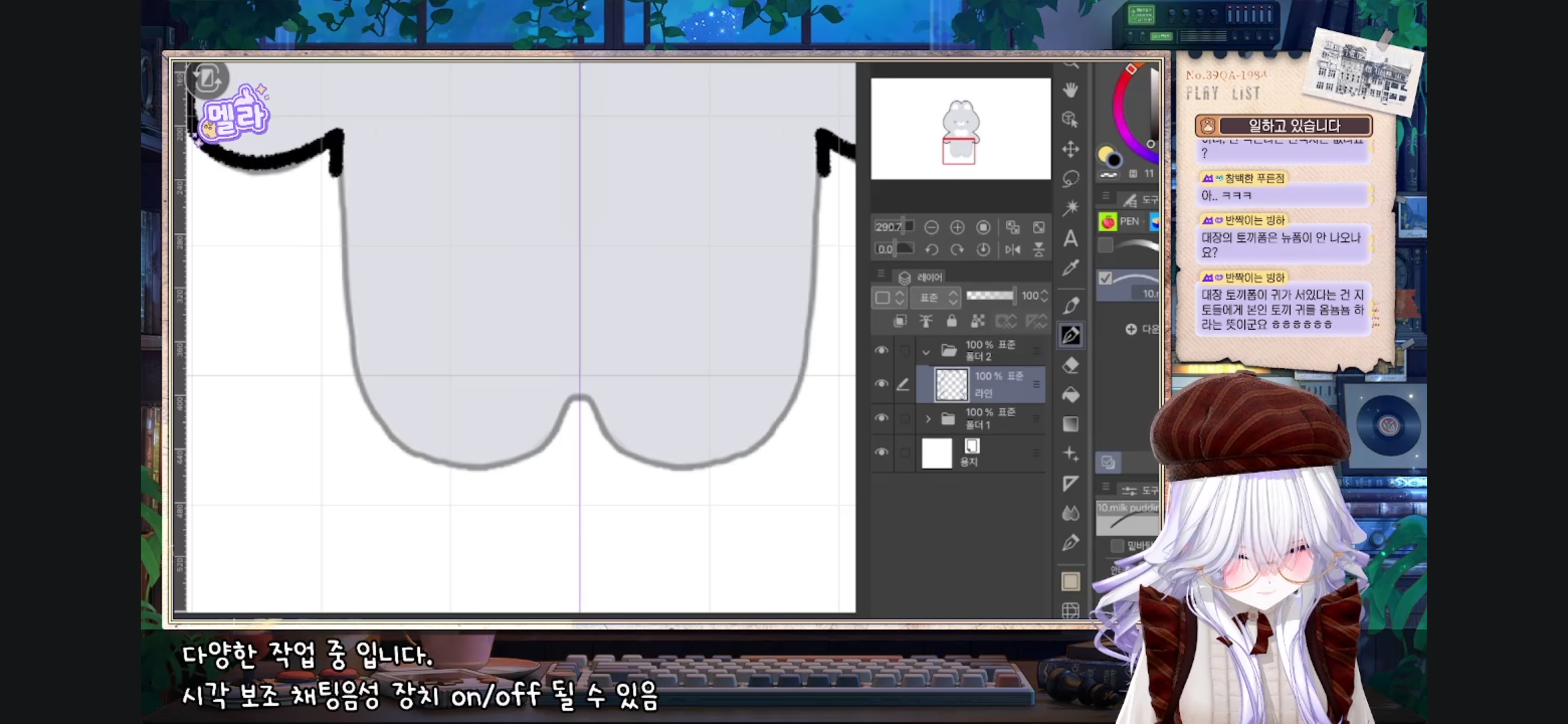Toggle Set as reference layer lighthouse icon
This screenshot has height=724, width=1568.
[926, 321]
